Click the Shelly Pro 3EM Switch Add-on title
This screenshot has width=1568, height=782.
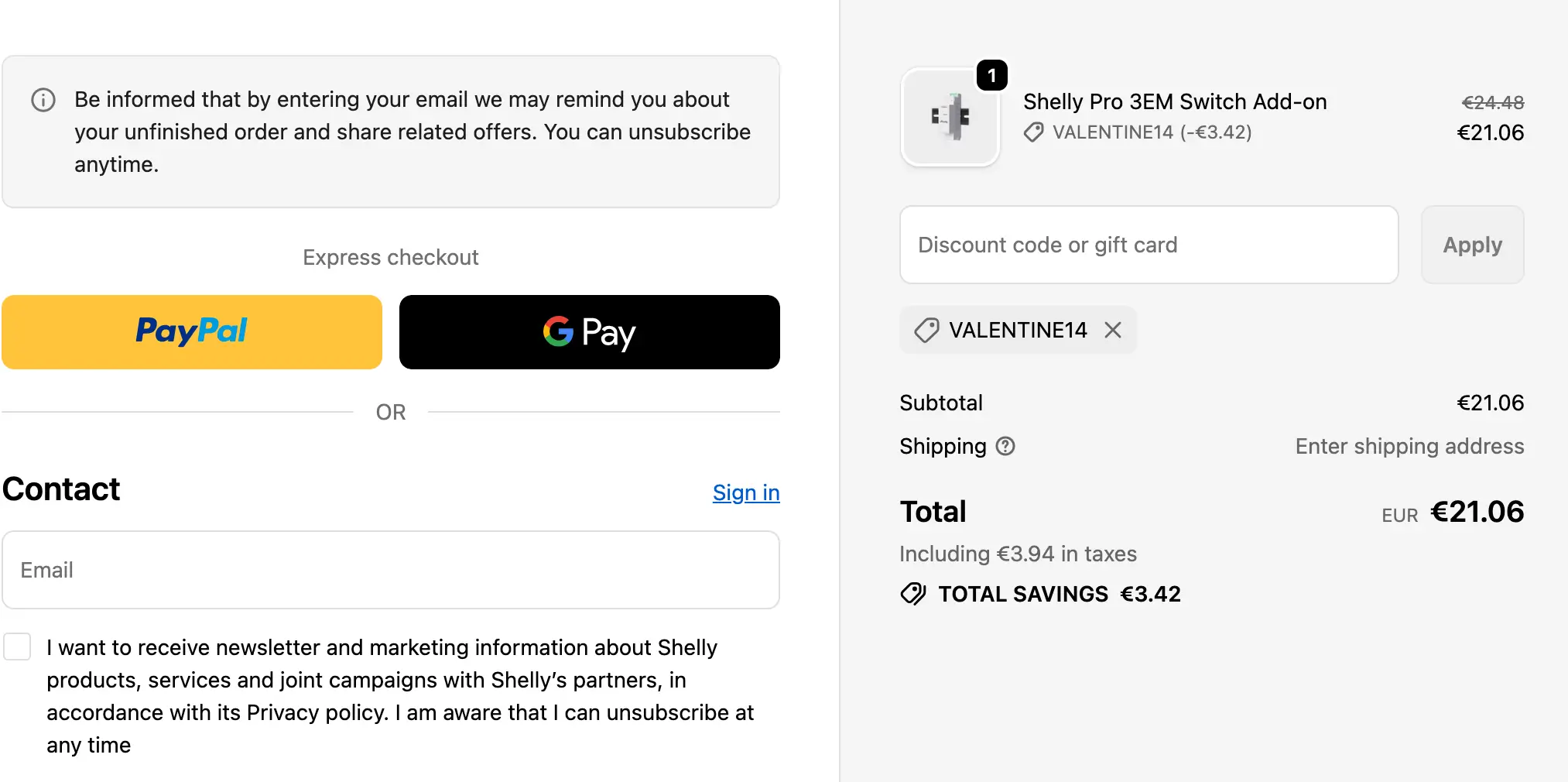coord(1174,101)
